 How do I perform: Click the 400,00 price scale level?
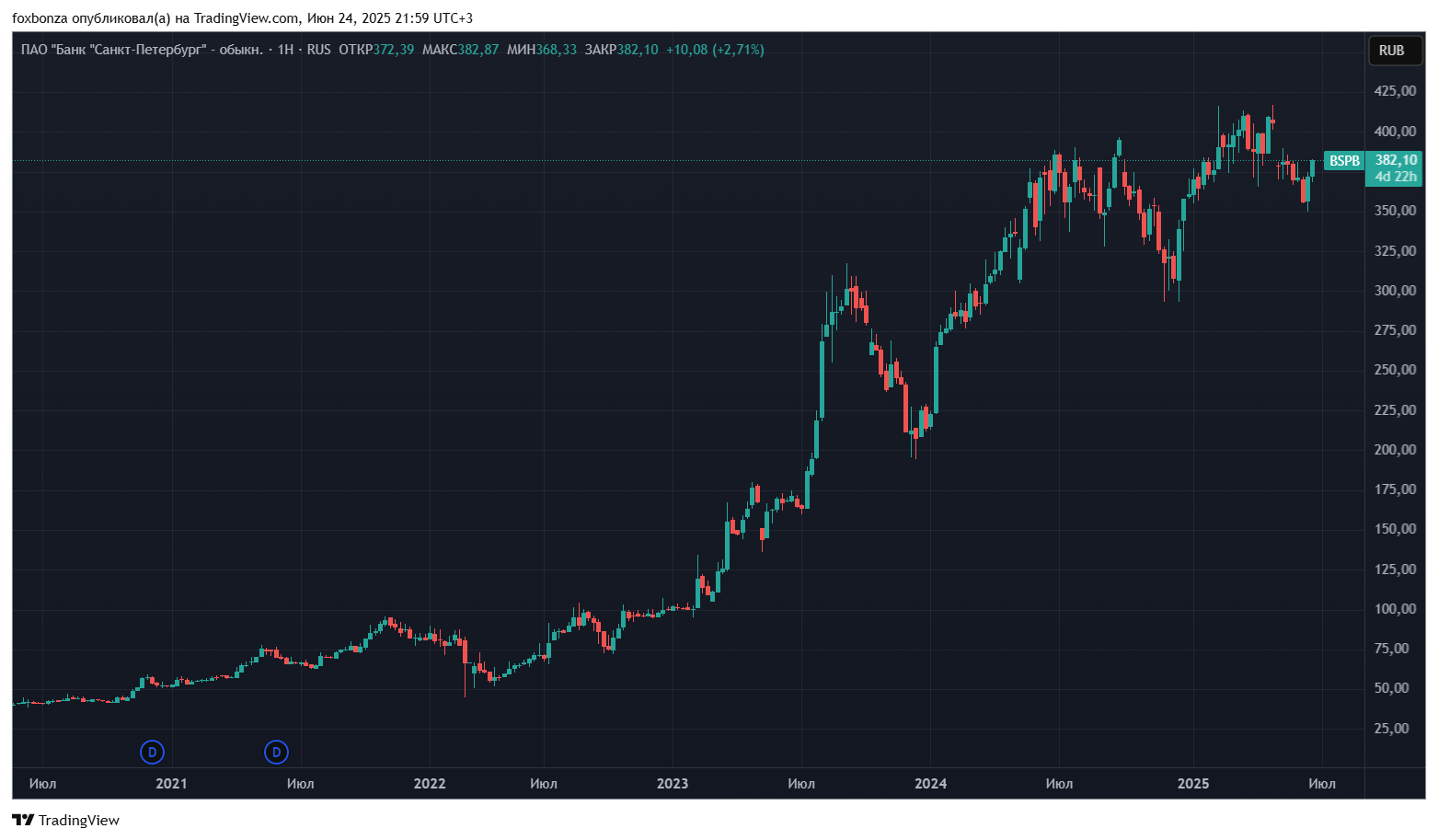click(x=1396, y=132)
